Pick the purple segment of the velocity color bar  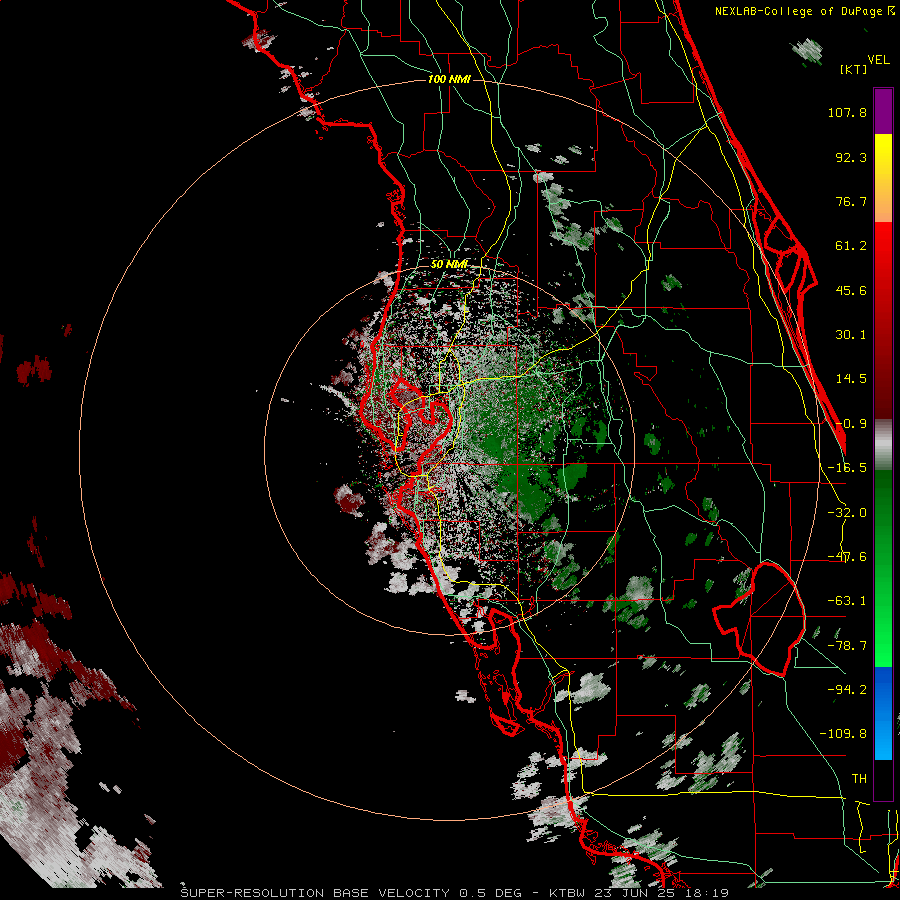883,112
